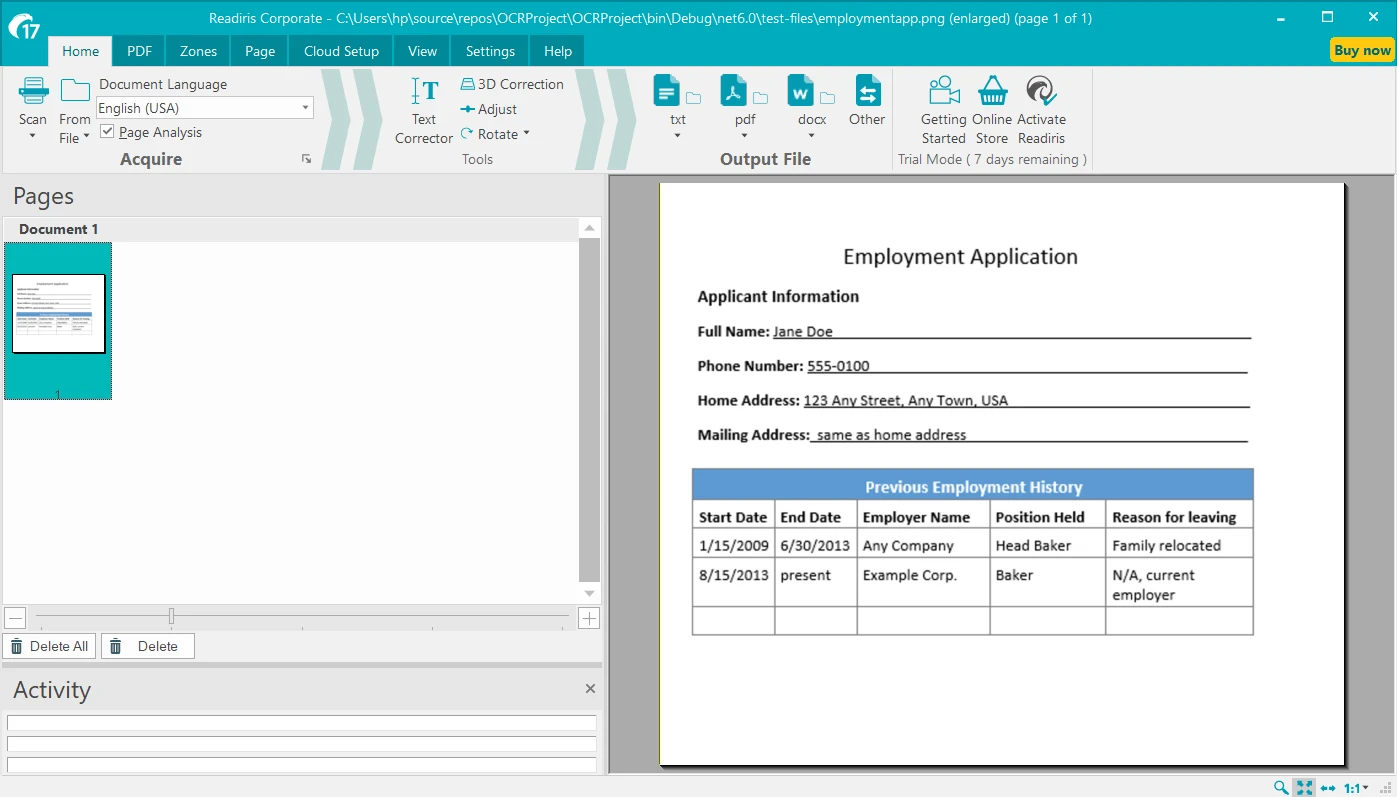Choose txt output file icon
1397x797 pixels.
coord(667,91)
